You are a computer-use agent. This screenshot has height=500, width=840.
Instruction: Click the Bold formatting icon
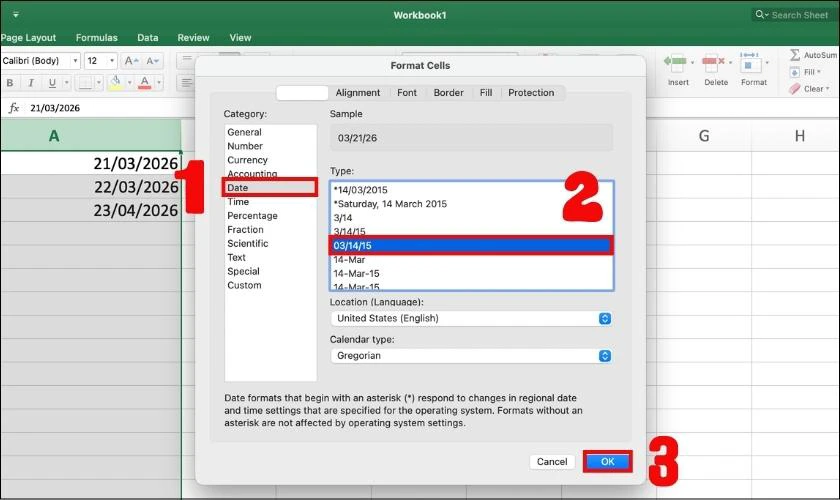pyautogui.click(x=9, y=83)
